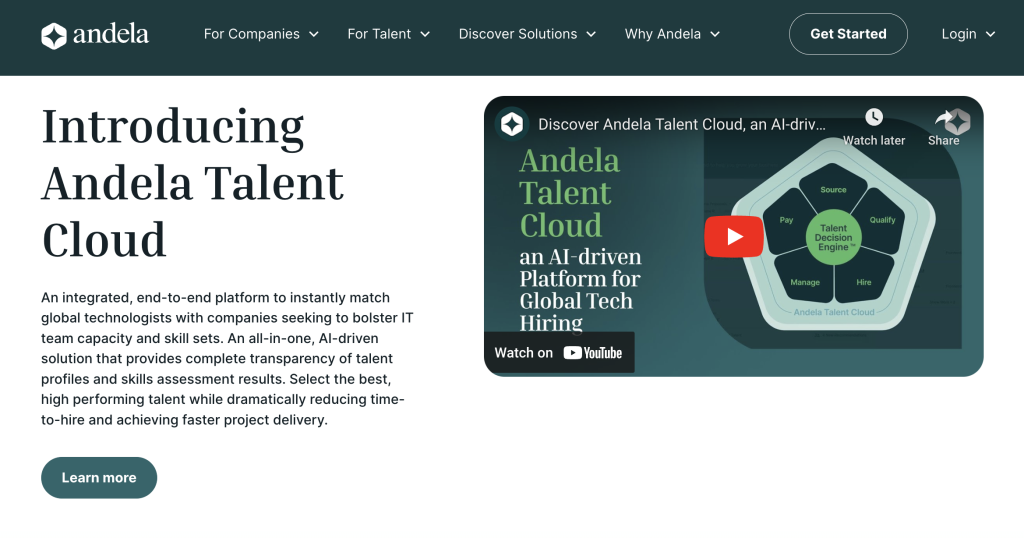Viewport: 1024px width, 538px height.
Task: Click the Learn more button
Action: 99,477
